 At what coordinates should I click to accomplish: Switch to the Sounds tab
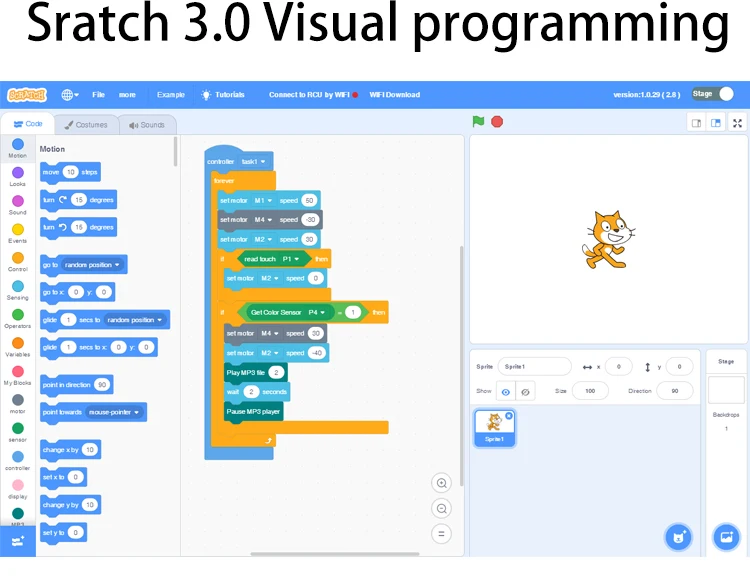coord(147,125)
